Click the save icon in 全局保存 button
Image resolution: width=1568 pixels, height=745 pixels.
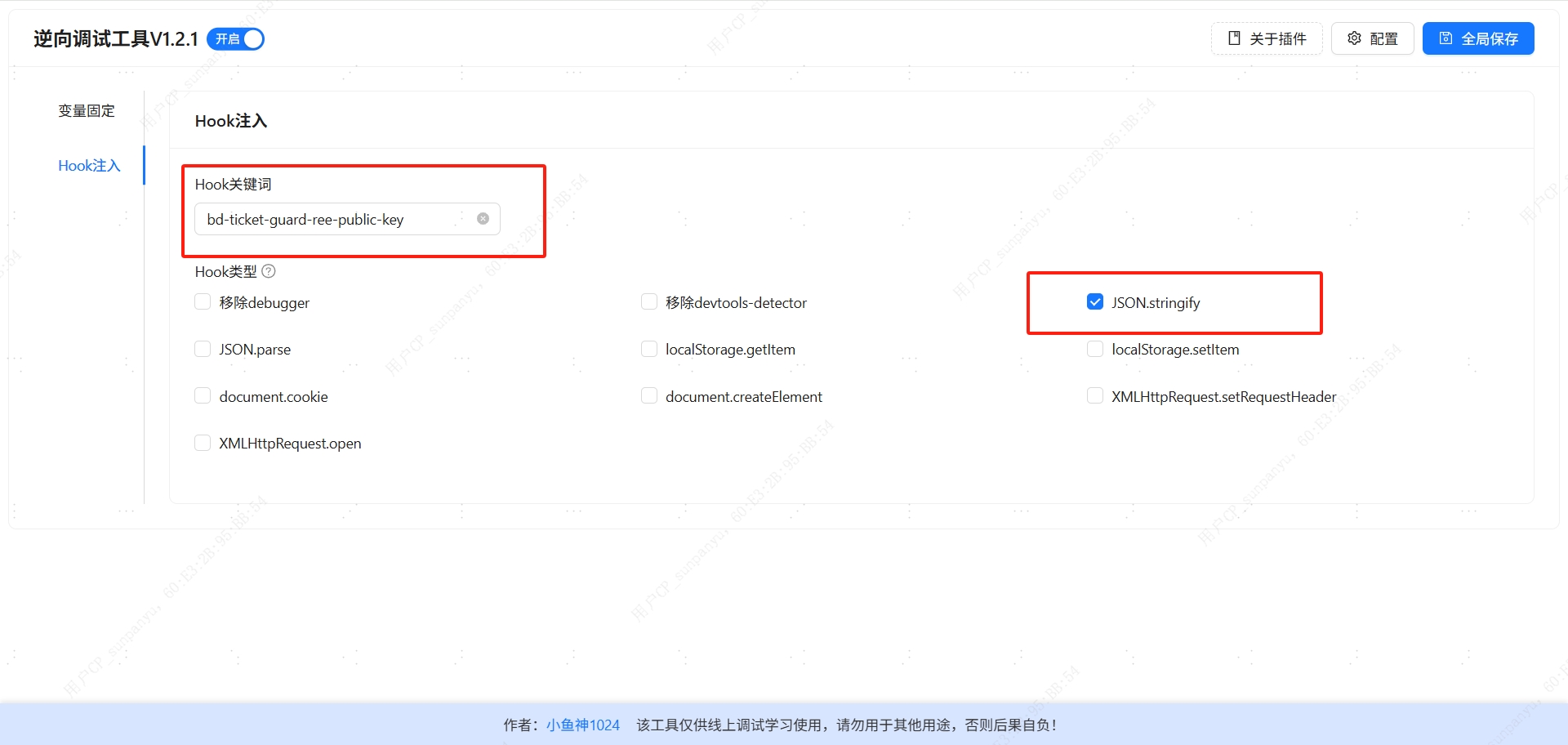1445,38
